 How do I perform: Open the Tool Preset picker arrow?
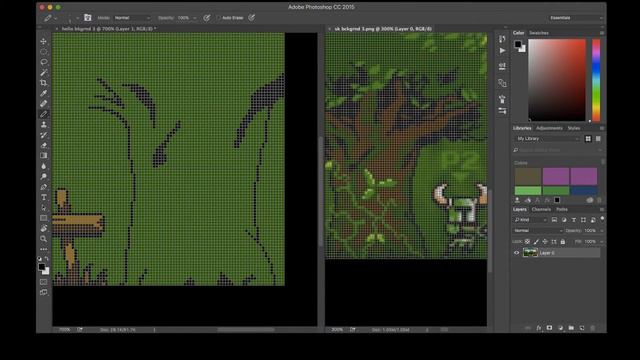56,18
